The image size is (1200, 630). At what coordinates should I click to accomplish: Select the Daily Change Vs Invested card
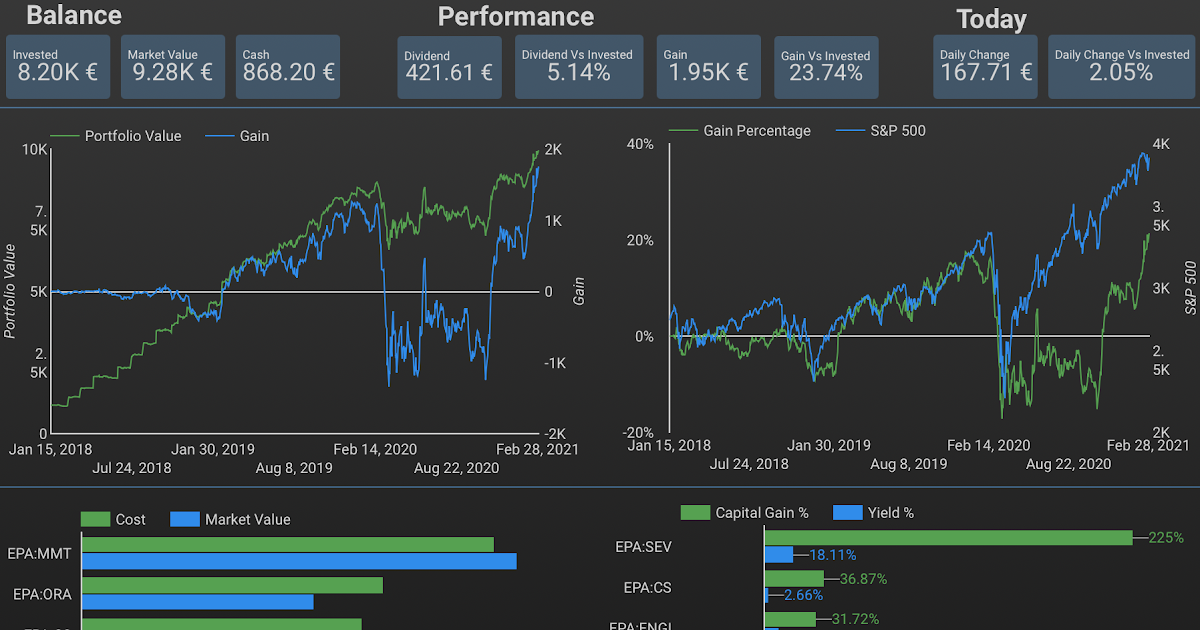[x=1121, y=67]
